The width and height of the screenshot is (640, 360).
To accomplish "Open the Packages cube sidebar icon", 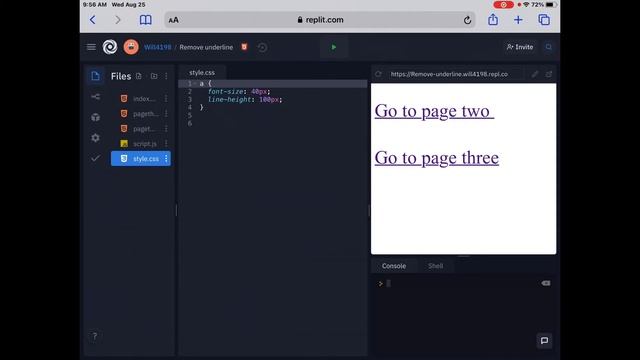I will 96,117.
